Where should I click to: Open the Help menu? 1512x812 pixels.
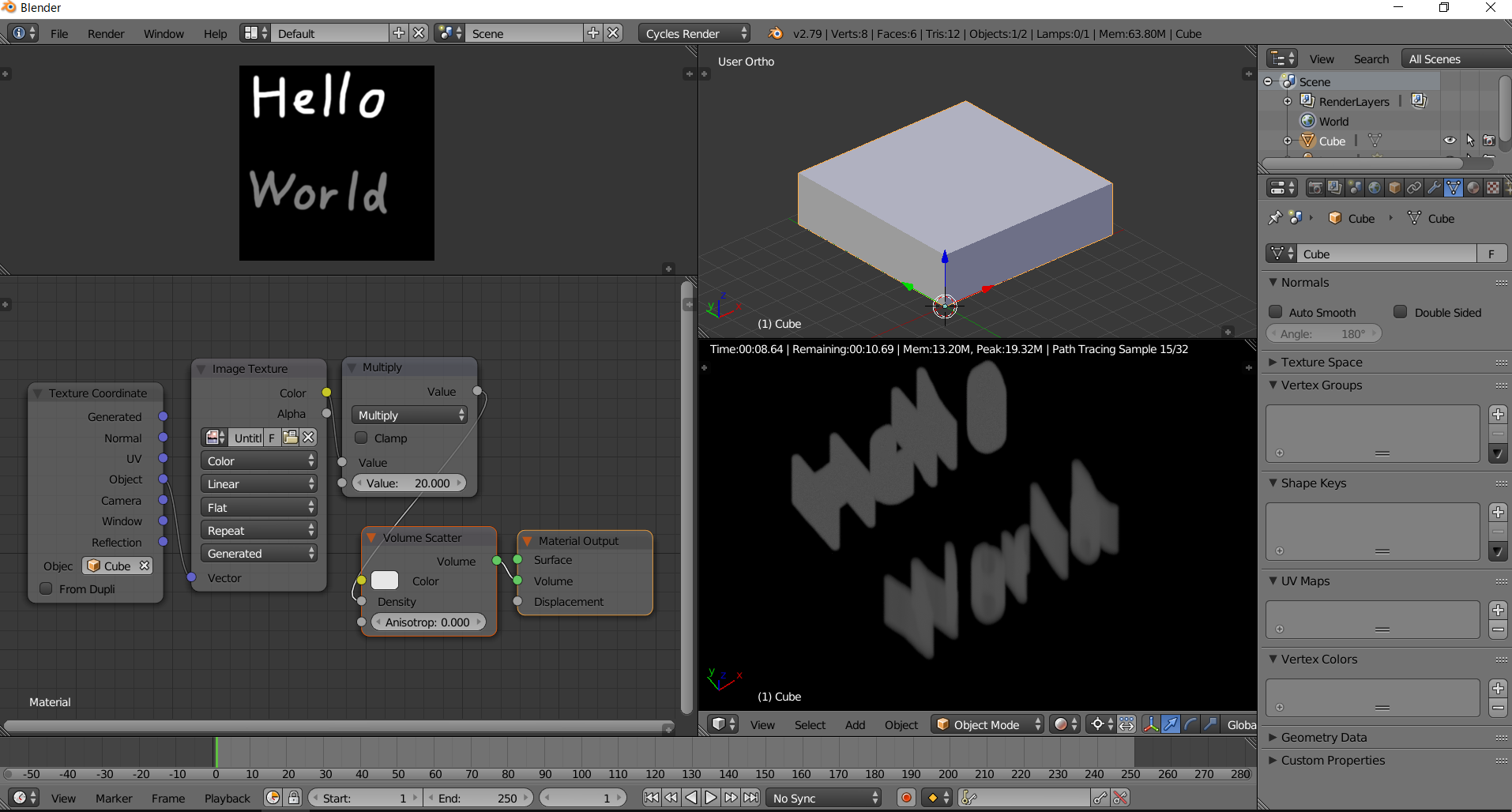[x=215, y=33]
